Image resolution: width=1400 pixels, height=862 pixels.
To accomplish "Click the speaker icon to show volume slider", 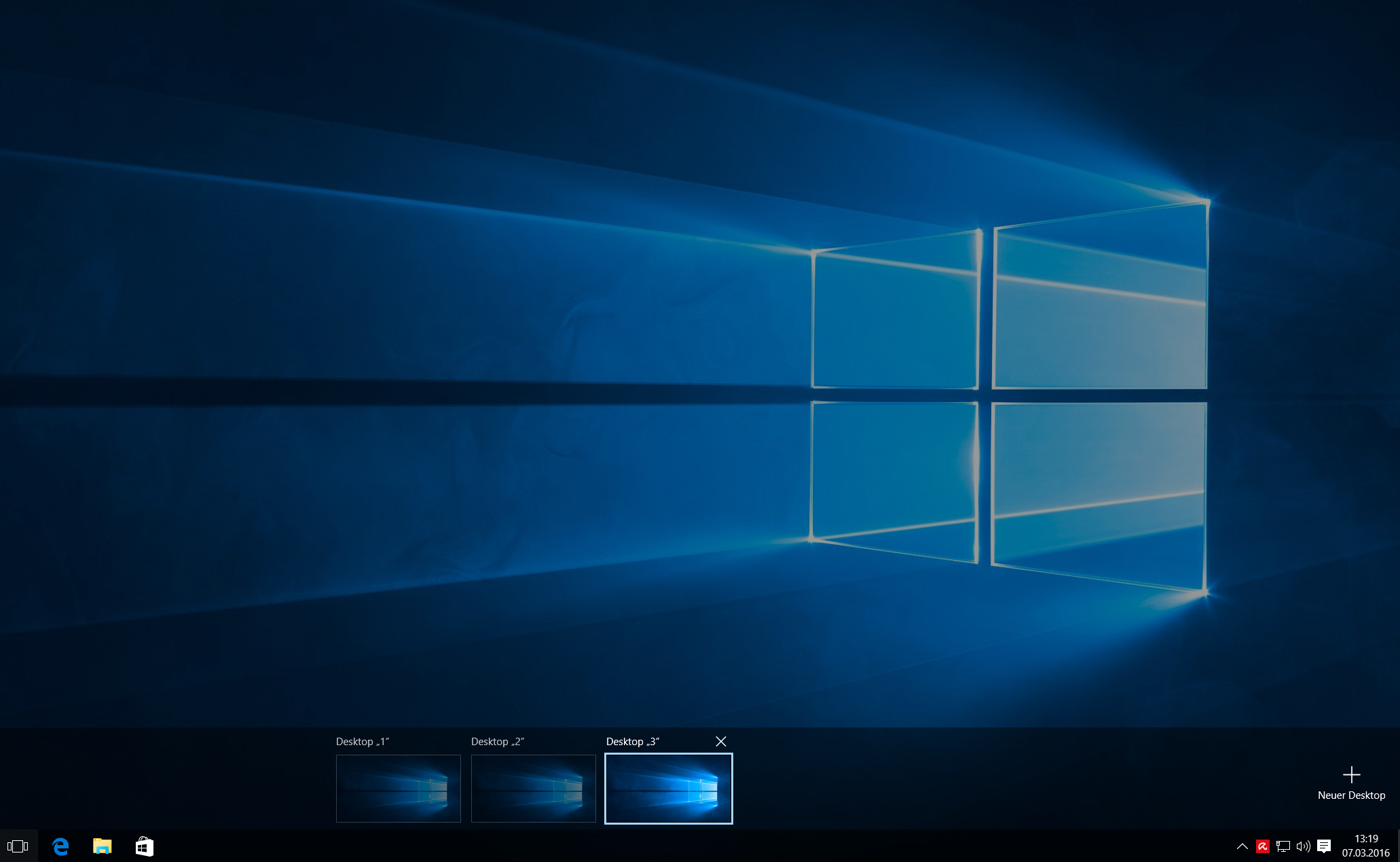I will [x=1303, y=846].
